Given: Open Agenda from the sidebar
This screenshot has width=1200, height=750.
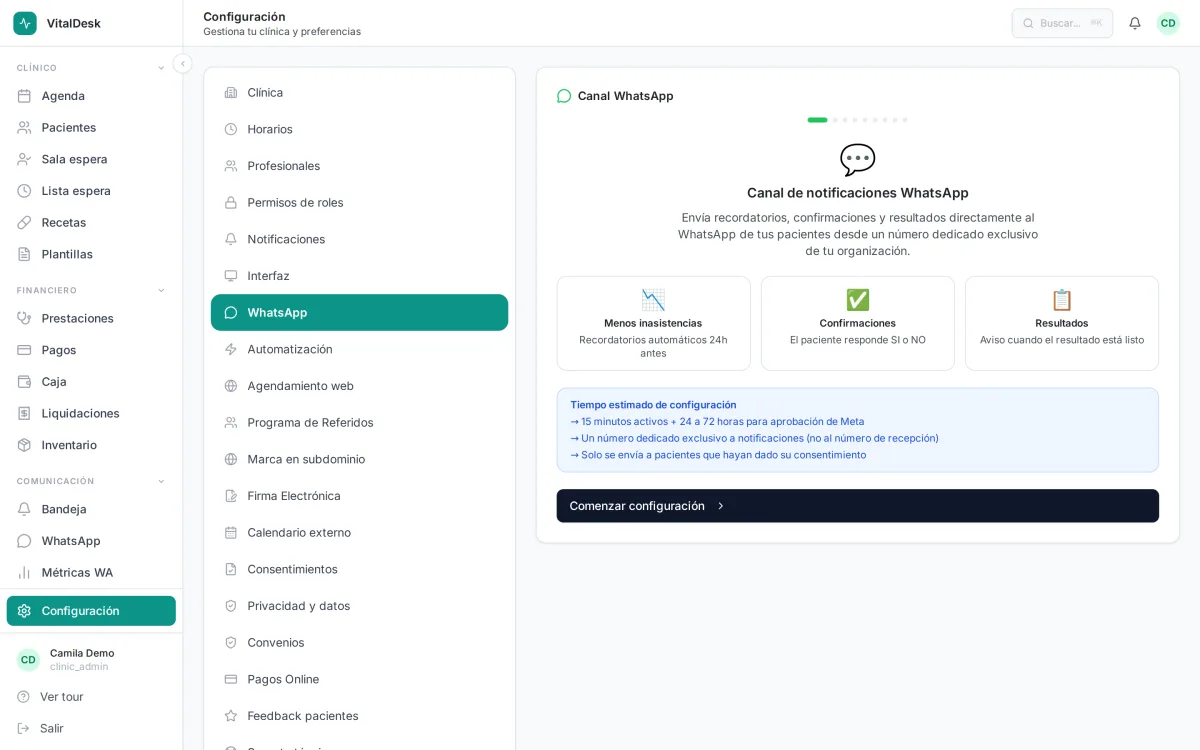Looking at the screenshot, I should pos(91,96).
